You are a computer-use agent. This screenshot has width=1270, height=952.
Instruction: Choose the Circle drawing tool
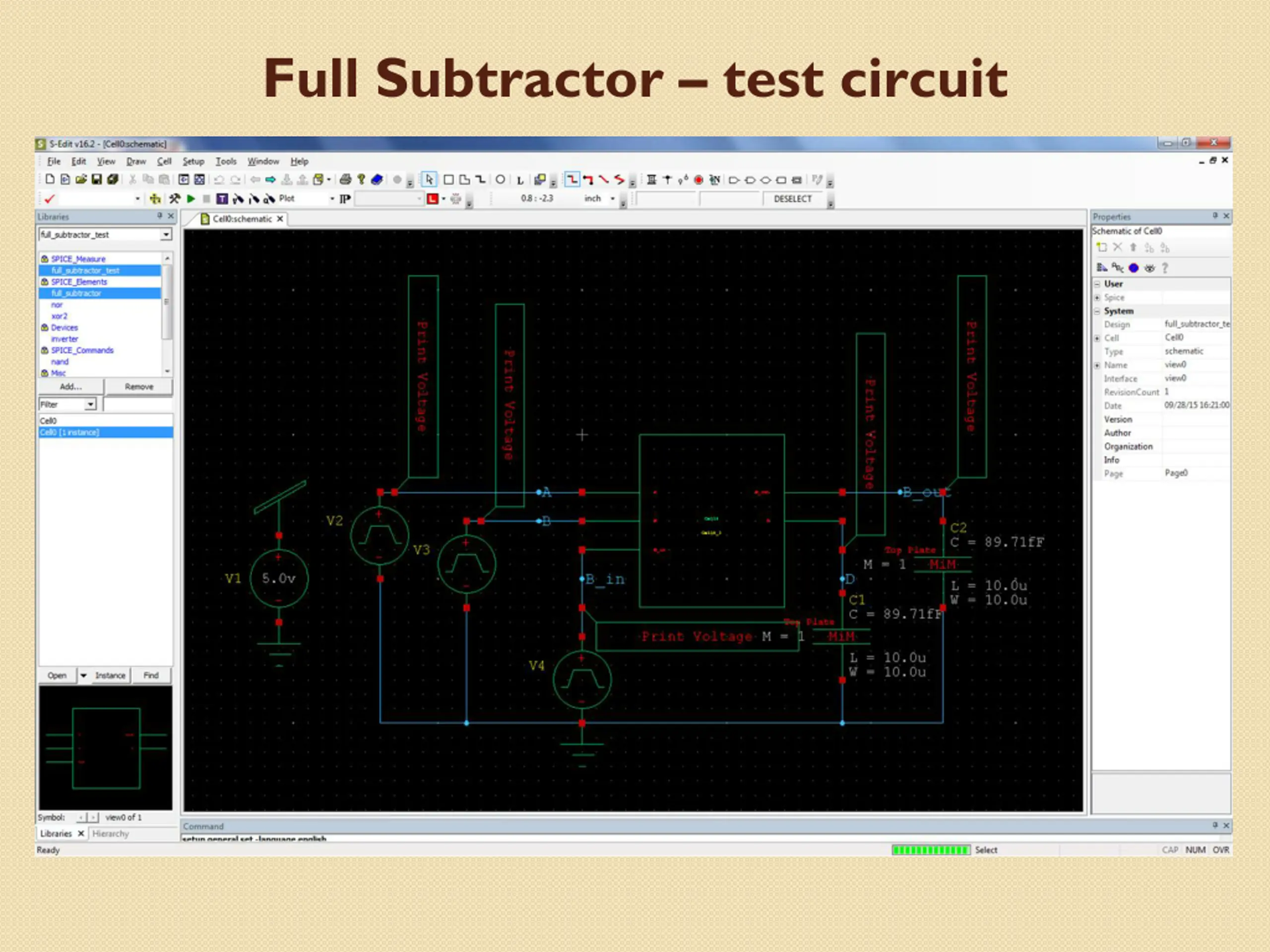click(500, 179)
